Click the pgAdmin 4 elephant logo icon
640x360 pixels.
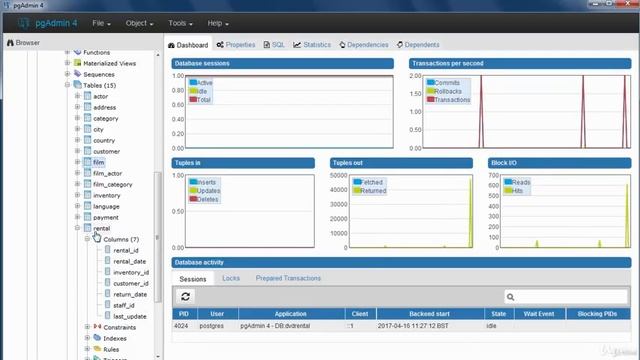(x=24, y=23)
